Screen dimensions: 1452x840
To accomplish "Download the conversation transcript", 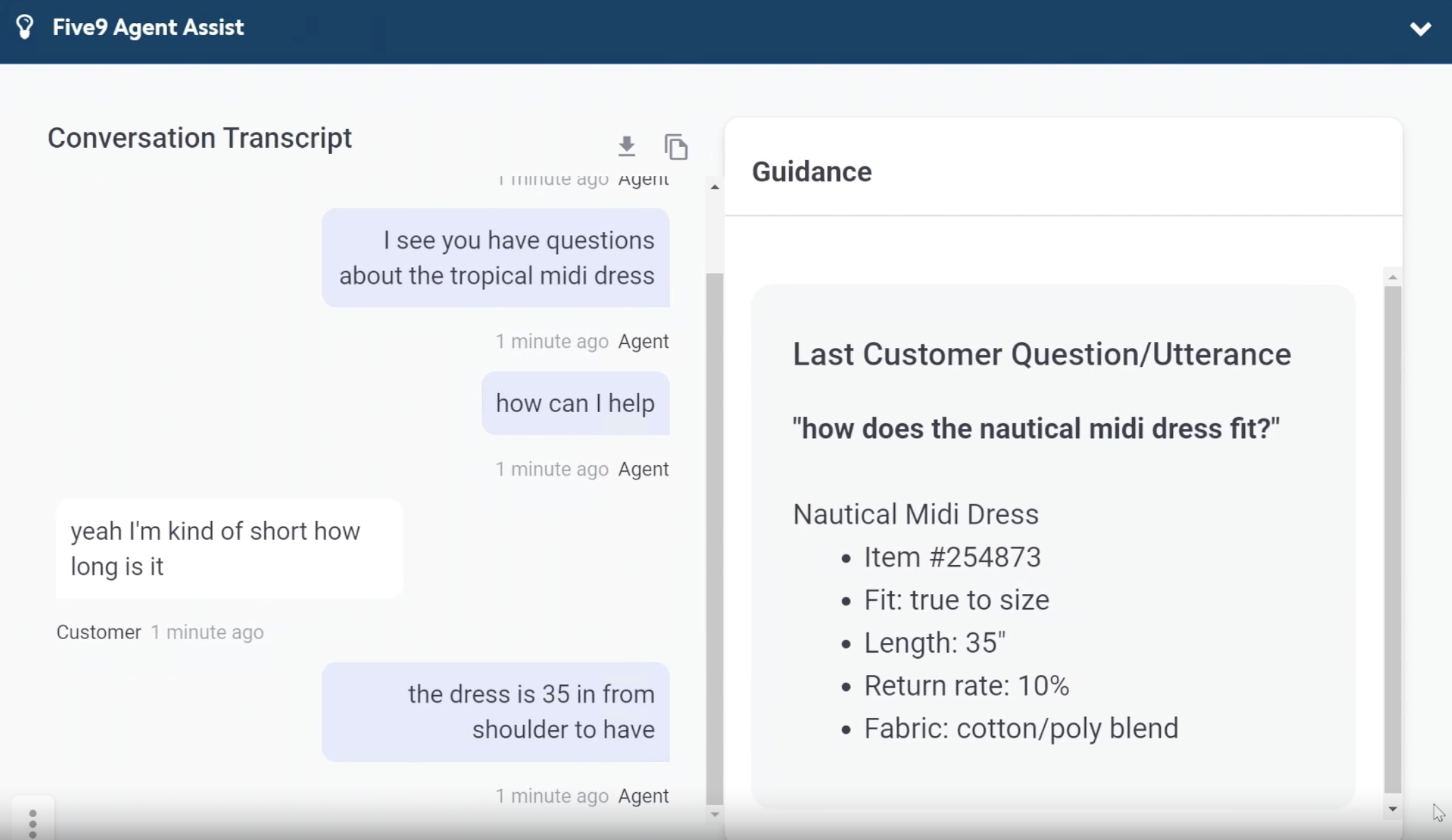I will (626, 146).
